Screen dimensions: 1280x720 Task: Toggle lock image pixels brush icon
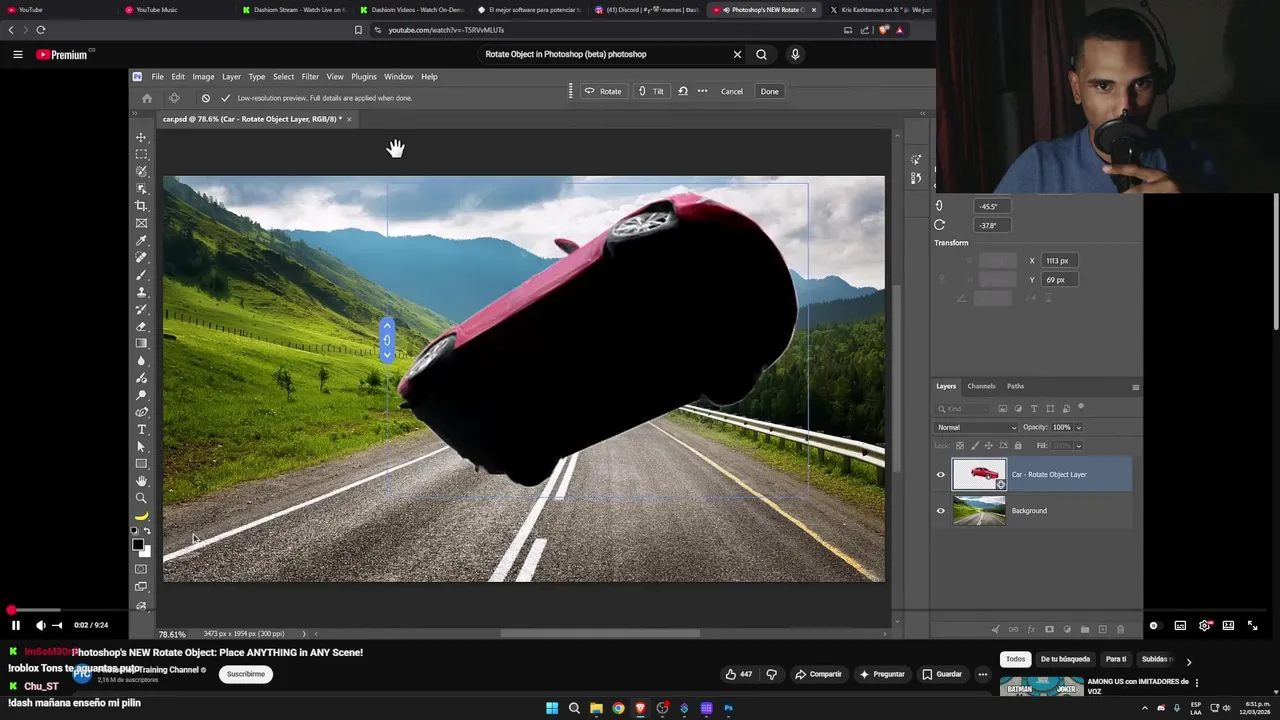[x=974, y=446]
